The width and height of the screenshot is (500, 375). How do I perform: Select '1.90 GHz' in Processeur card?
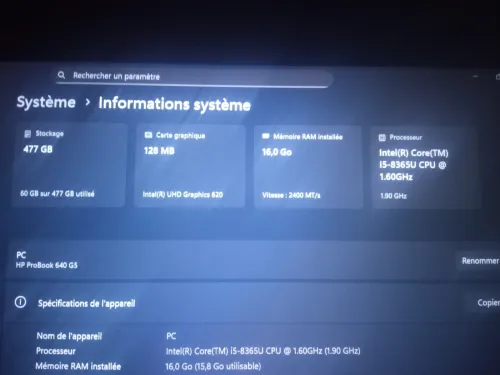click(x=394, y=196)
